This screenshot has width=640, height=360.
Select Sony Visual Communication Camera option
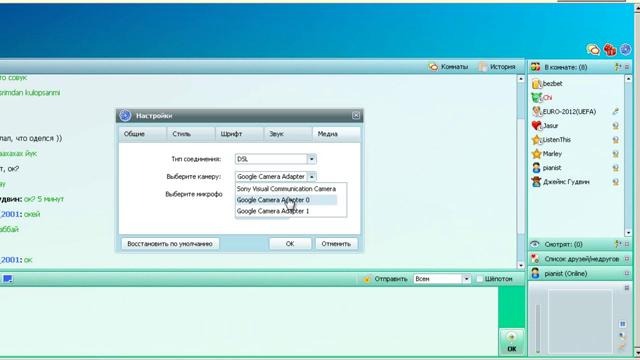click(287, 189)
